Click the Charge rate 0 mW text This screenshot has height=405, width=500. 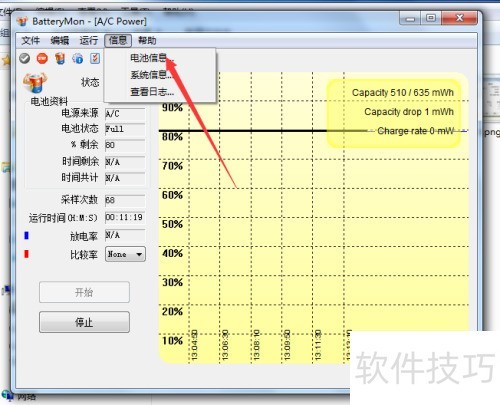[x=416, y=131]
